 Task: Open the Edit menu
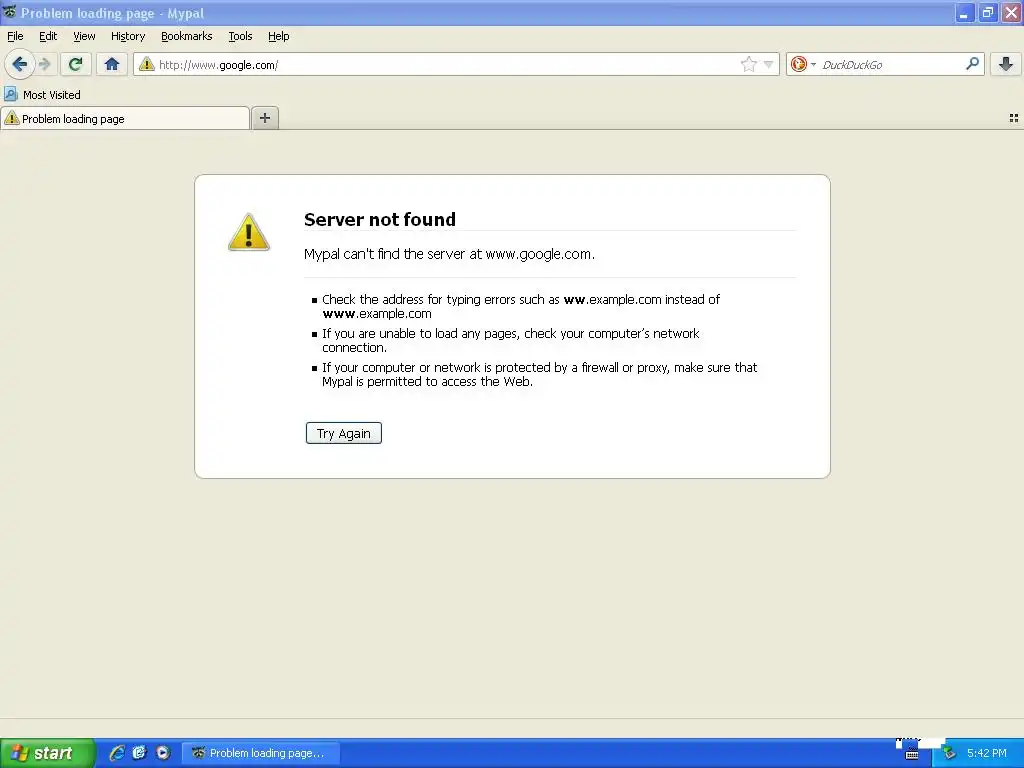48,36
